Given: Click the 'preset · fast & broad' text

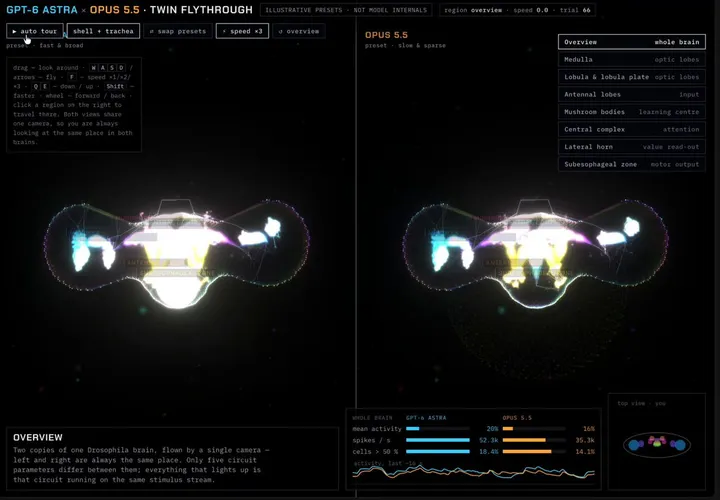Looking at the screenshot, I should pyautogui.click(x=45, y=45).
